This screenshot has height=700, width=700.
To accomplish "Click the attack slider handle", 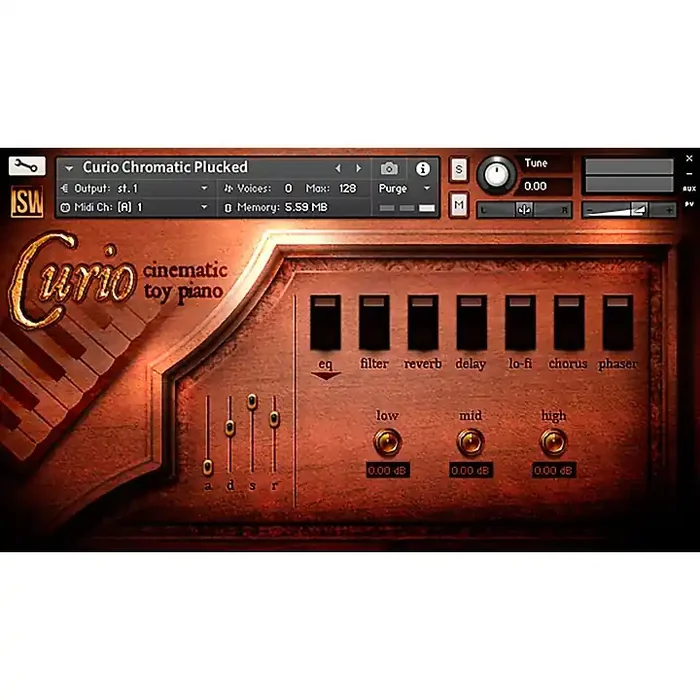I will [208, 467].
